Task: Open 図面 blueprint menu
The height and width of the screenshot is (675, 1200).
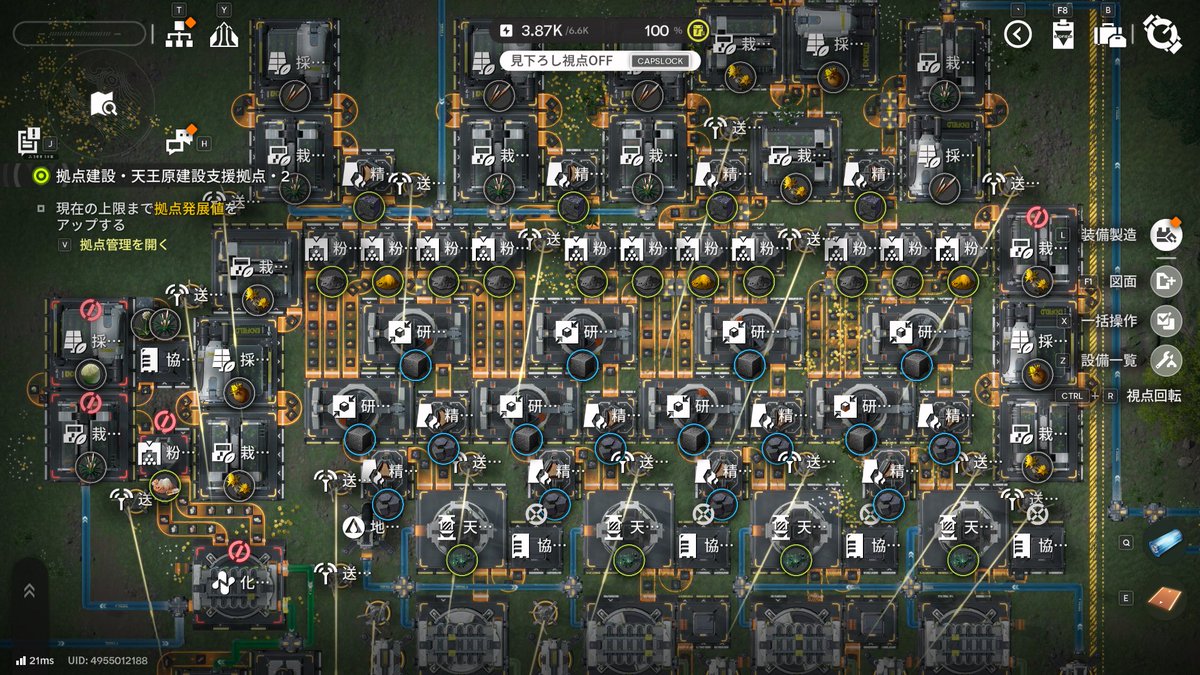Action: tap(1166, 282)
